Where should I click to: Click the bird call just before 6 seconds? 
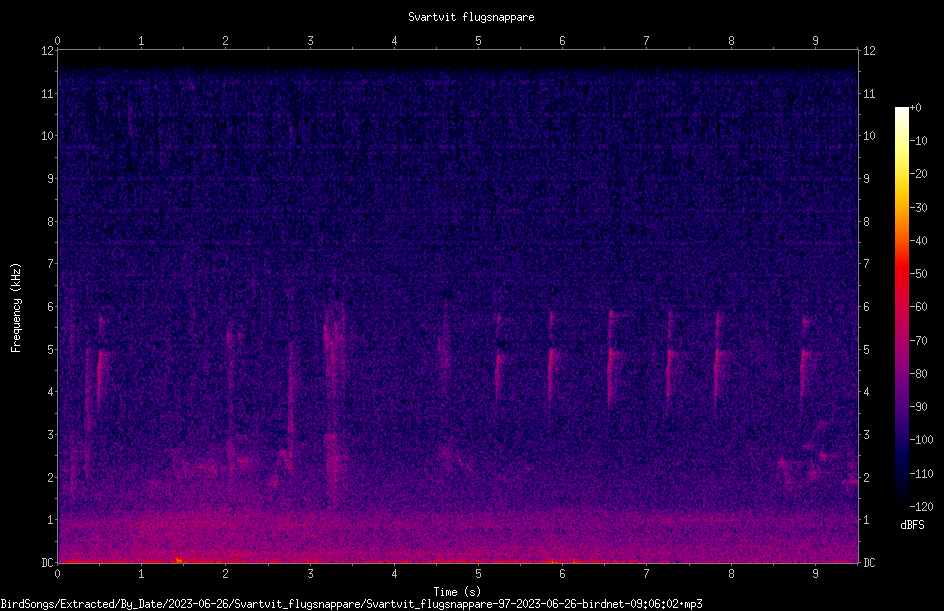click(x=552, y=358)
